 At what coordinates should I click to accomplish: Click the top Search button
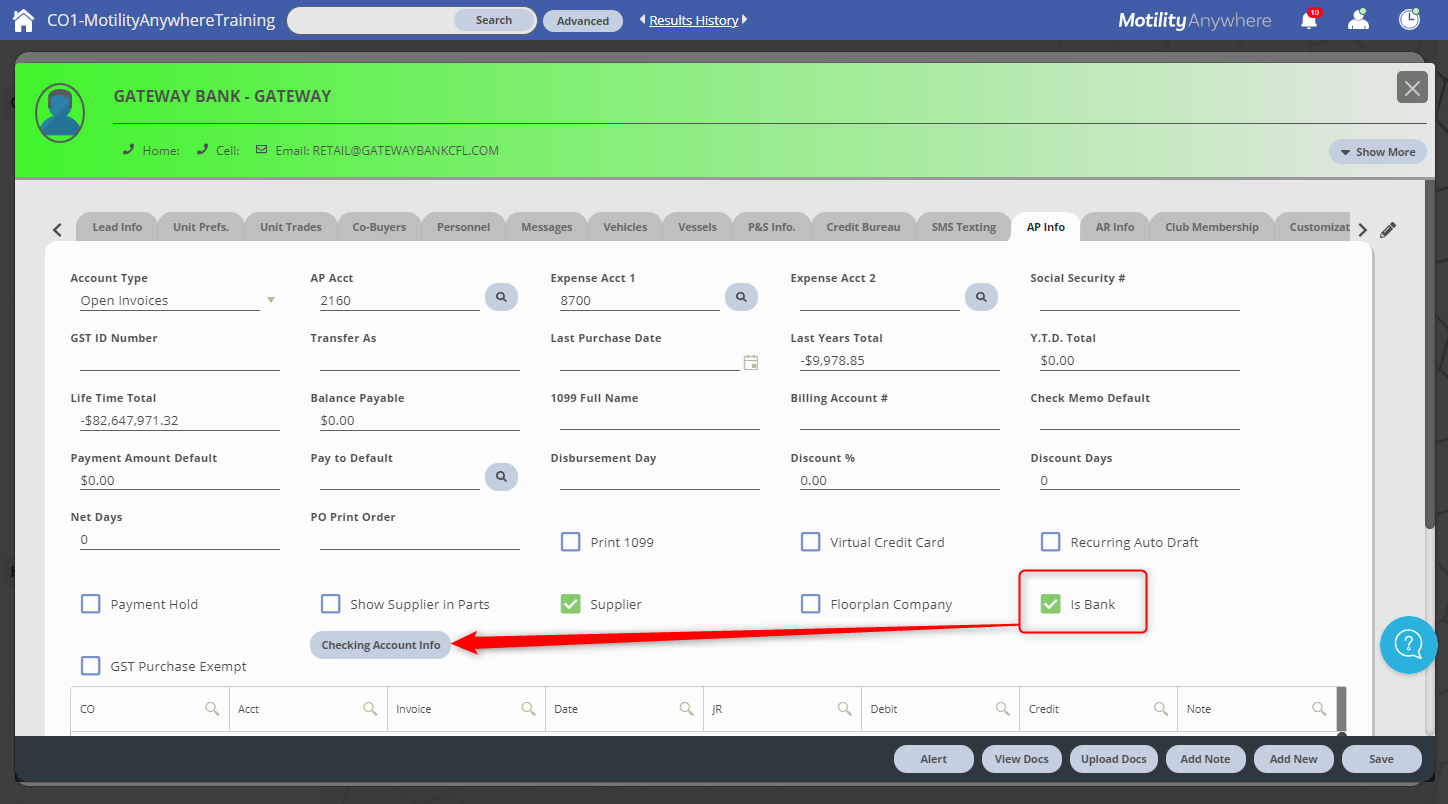coord(494,20)
